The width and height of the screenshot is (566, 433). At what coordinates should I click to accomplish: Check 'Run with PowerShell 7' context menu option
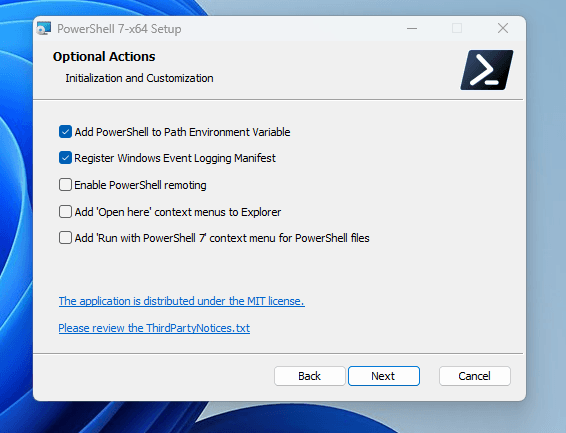(65, 238)
